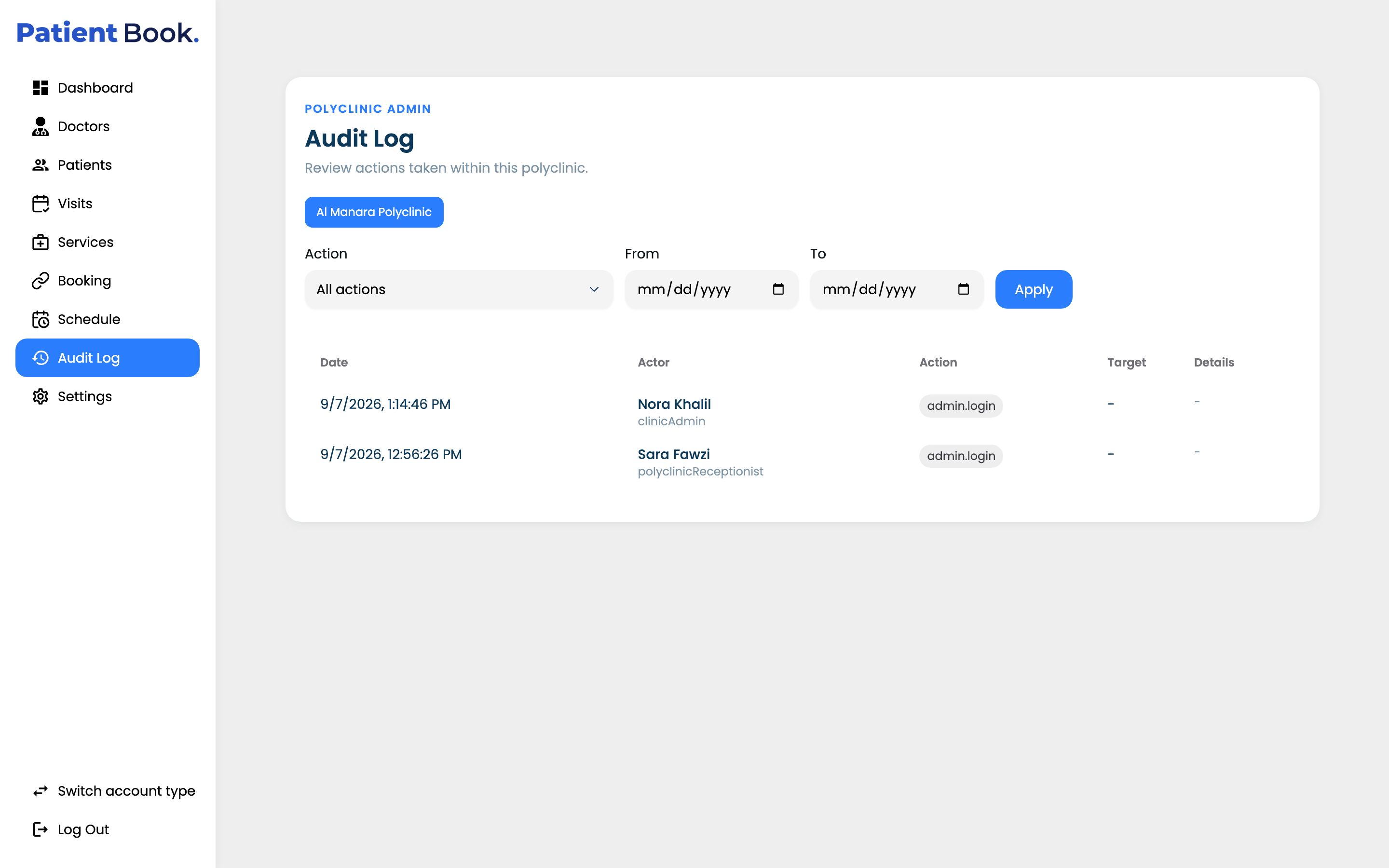Screen dimensions: 1389x868
Task: Select actor name Sara Fawzi
Action: (674, 454)
